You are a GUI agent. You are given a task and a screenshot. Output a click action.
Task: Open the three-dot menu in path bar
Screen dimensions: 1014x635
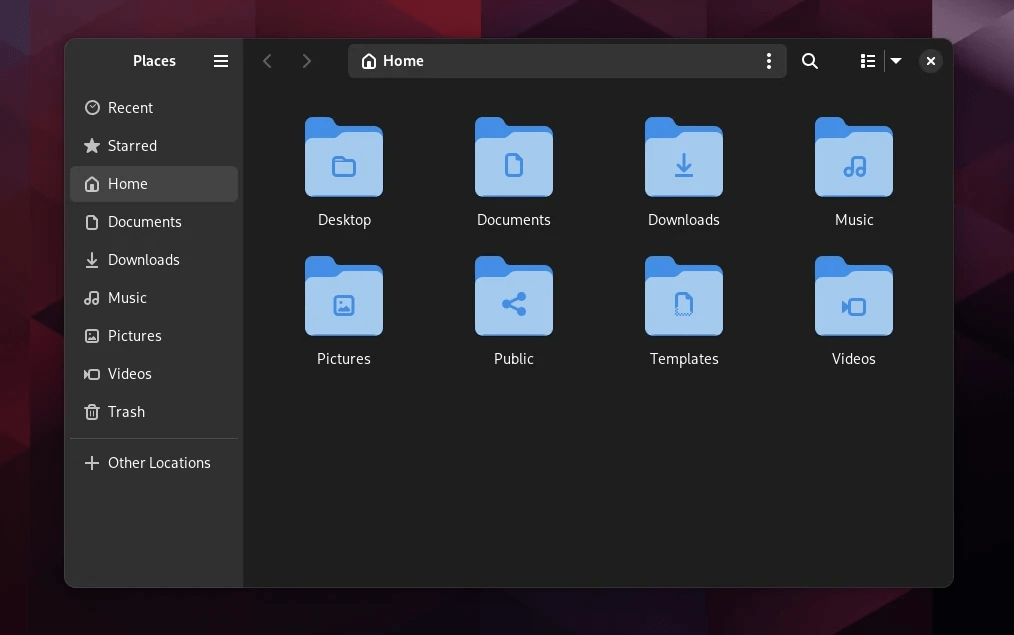click(768, 61)
